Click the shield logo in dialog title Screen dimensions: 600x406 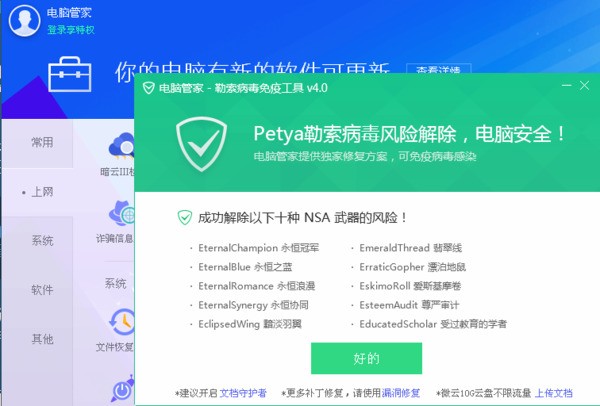tap(148, 88)
